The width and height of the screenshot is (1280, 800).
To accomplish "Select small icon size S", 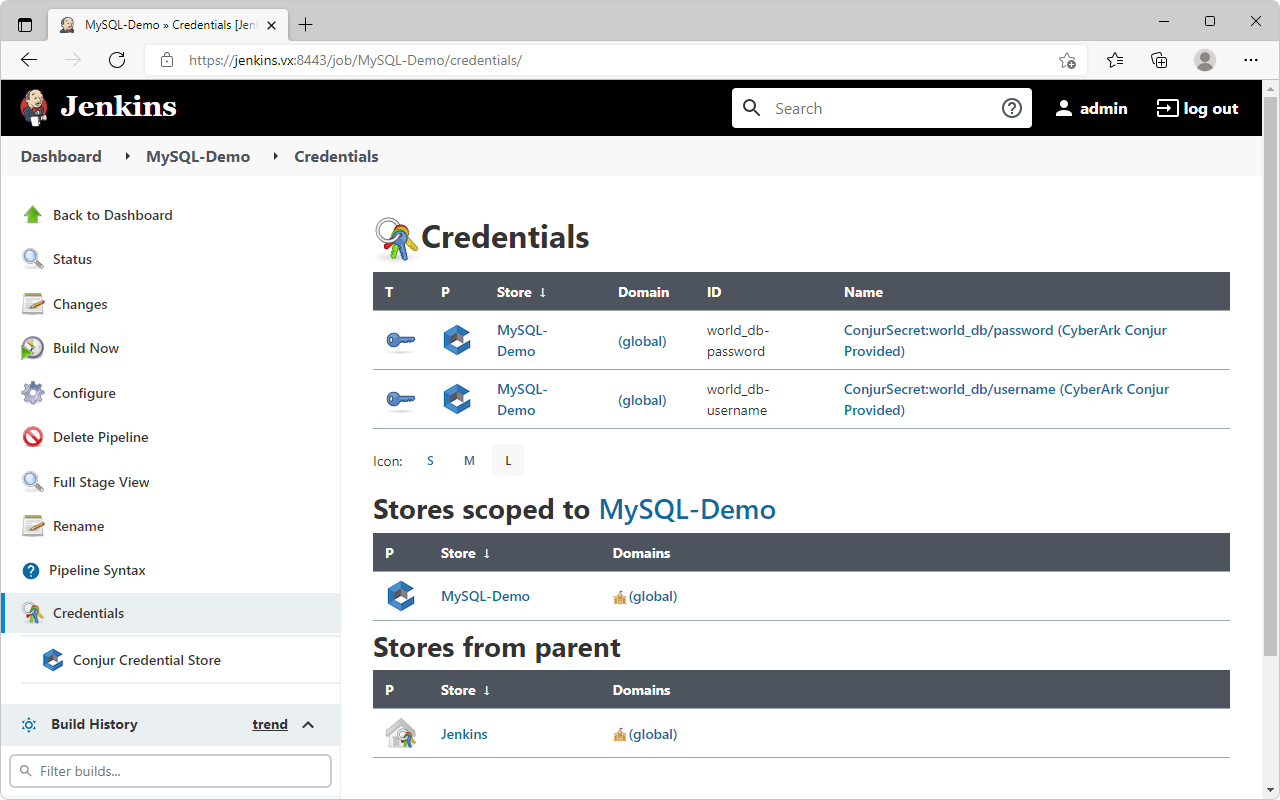I will (430, 461).
